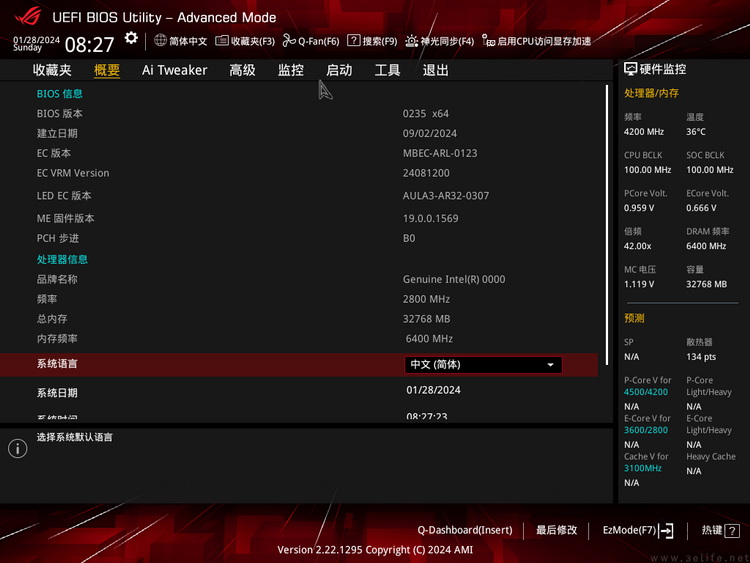Click ME firmware version 19.0.0.1569
This screenshot has height=563, width=750.
[430, 219]
